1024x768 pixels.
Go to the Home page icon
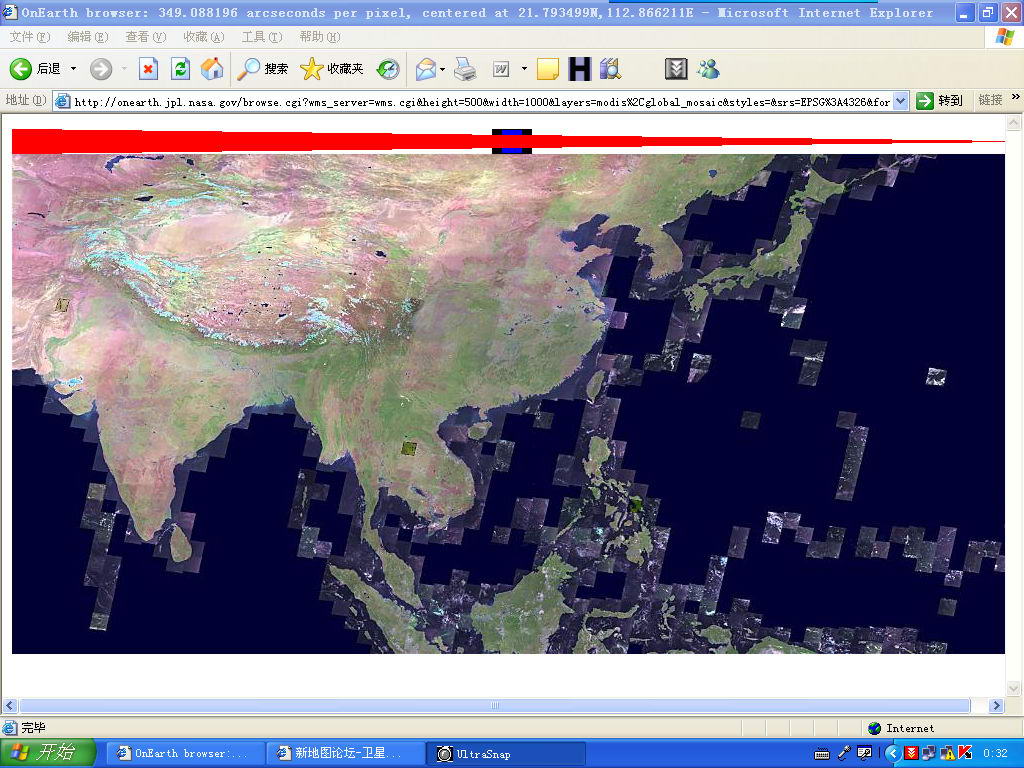[212, 69]
